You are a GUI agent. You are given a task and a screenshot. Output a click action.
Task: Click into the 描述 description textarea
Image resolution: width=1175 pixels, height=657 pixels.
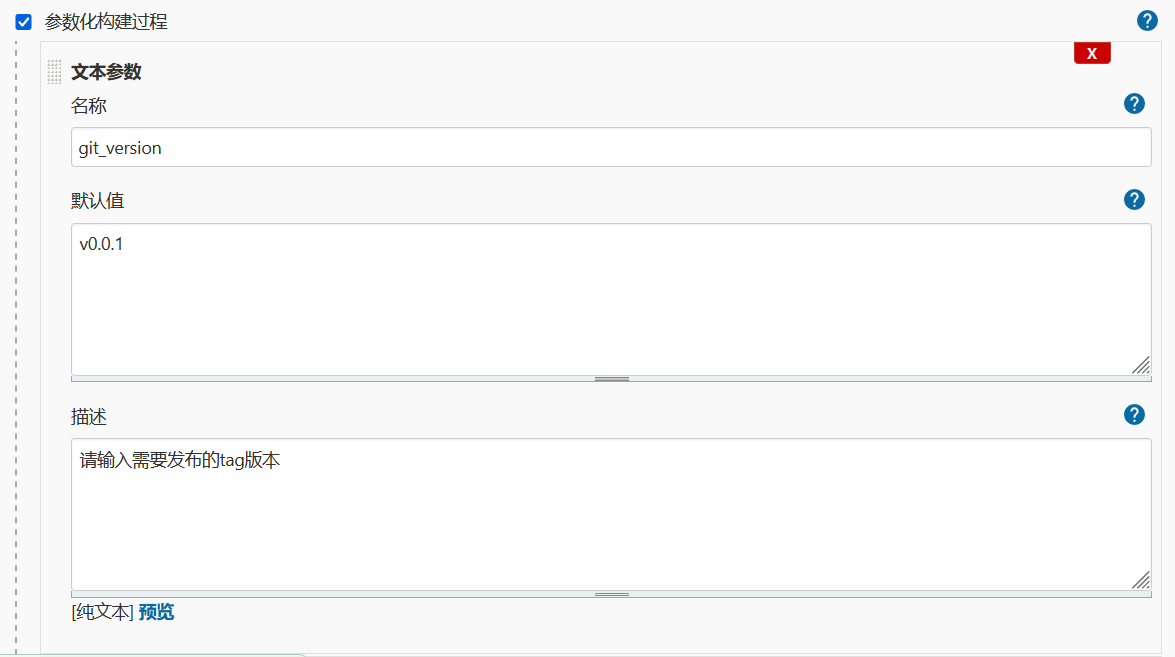tap(611, 515)
